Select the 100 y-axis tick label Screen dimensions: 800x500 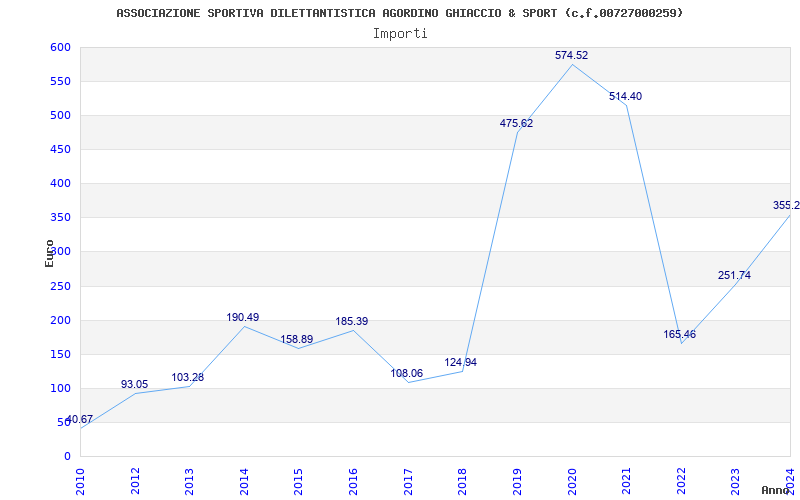[x=60, y=389]
